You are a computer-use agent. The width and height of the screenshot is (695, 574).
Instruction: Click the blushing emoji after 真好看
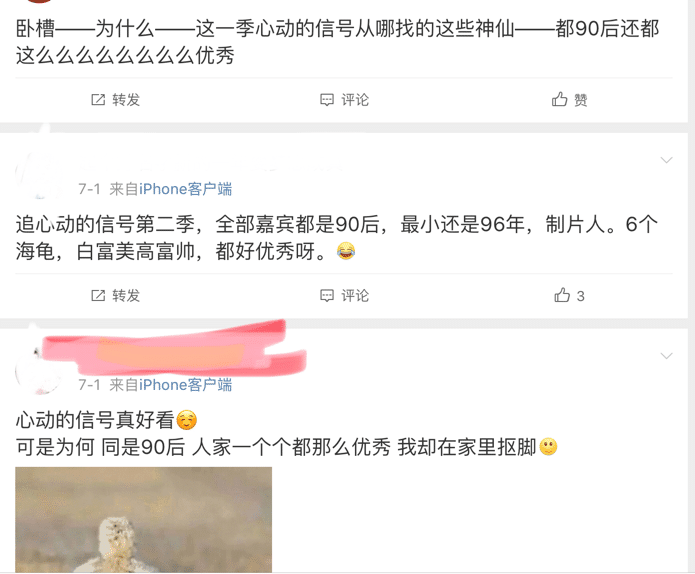pos(187,420)
